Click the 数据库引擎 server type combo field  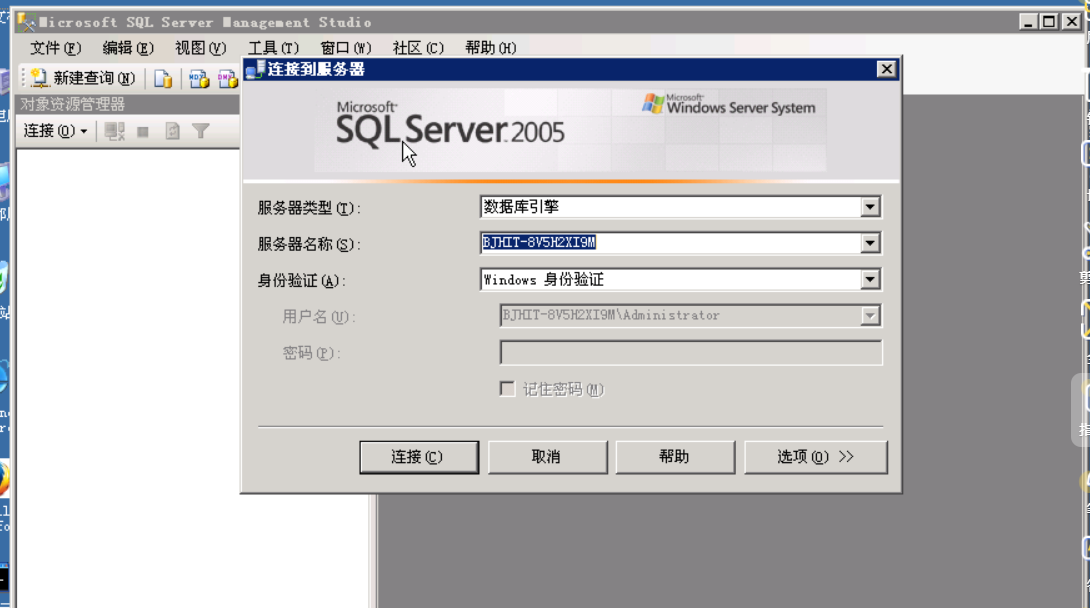[680, 207]
